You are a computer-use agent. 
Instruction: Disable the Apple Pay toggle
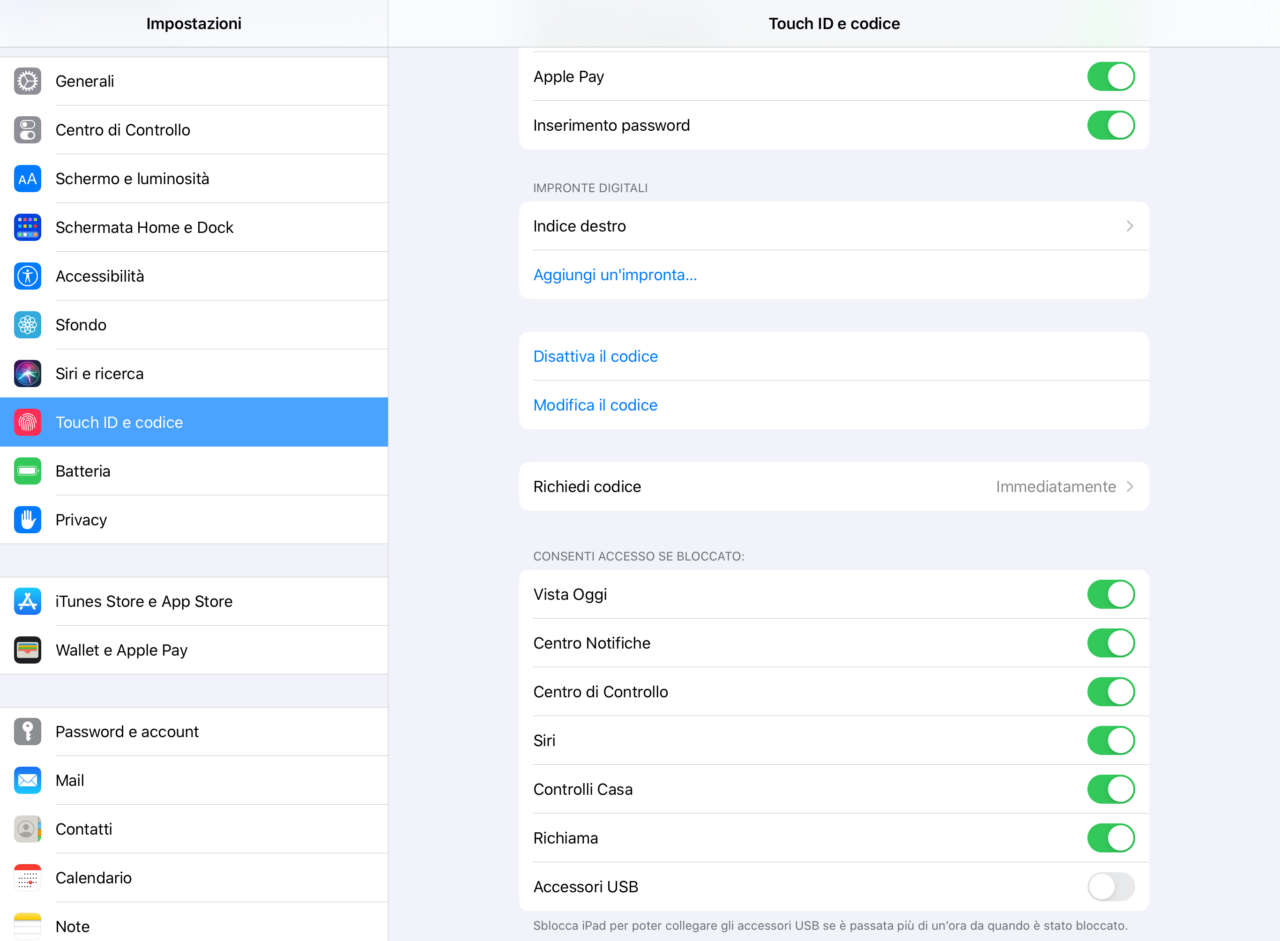(1110, 77)
